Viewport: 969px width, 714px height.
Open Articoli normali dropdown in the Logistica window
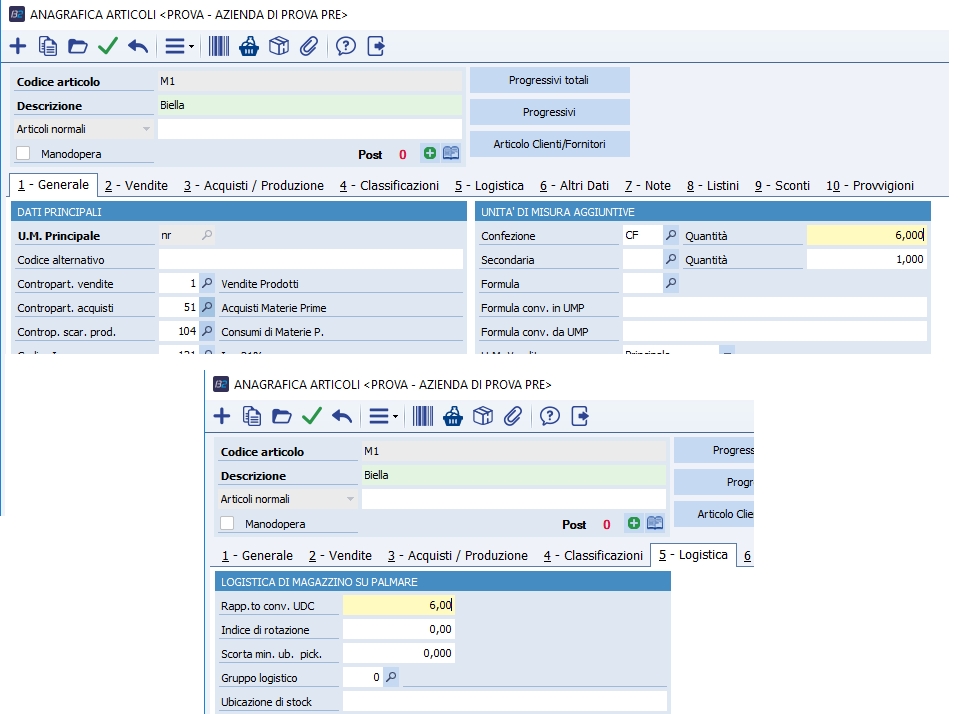pos(350,499)
